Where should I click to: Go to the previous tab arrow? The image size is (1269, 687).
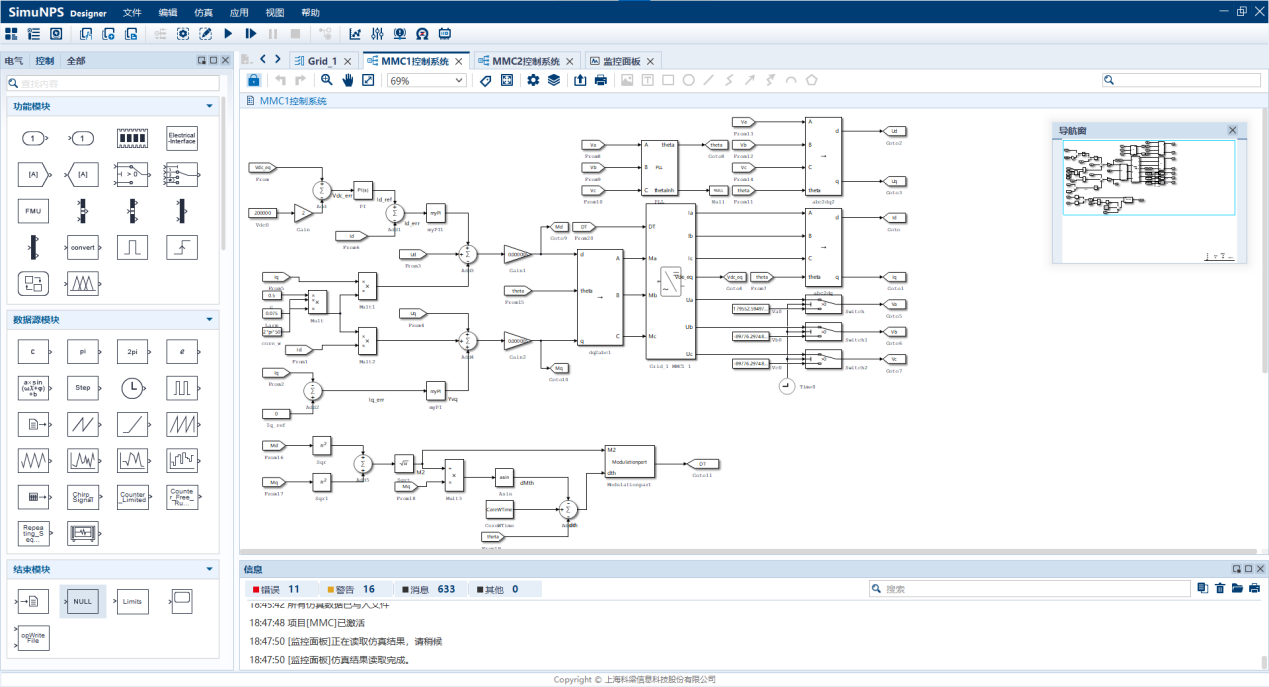tap(263, 60)
